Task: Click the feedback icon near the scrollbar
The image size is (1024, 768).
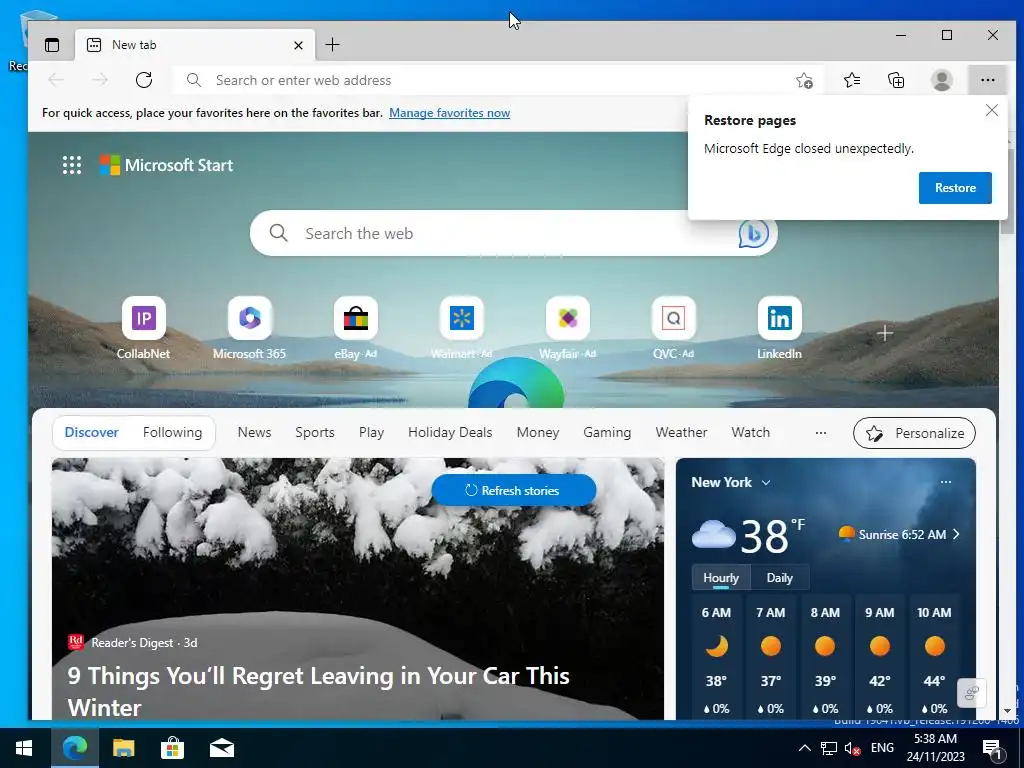Action: click(971, 693)
